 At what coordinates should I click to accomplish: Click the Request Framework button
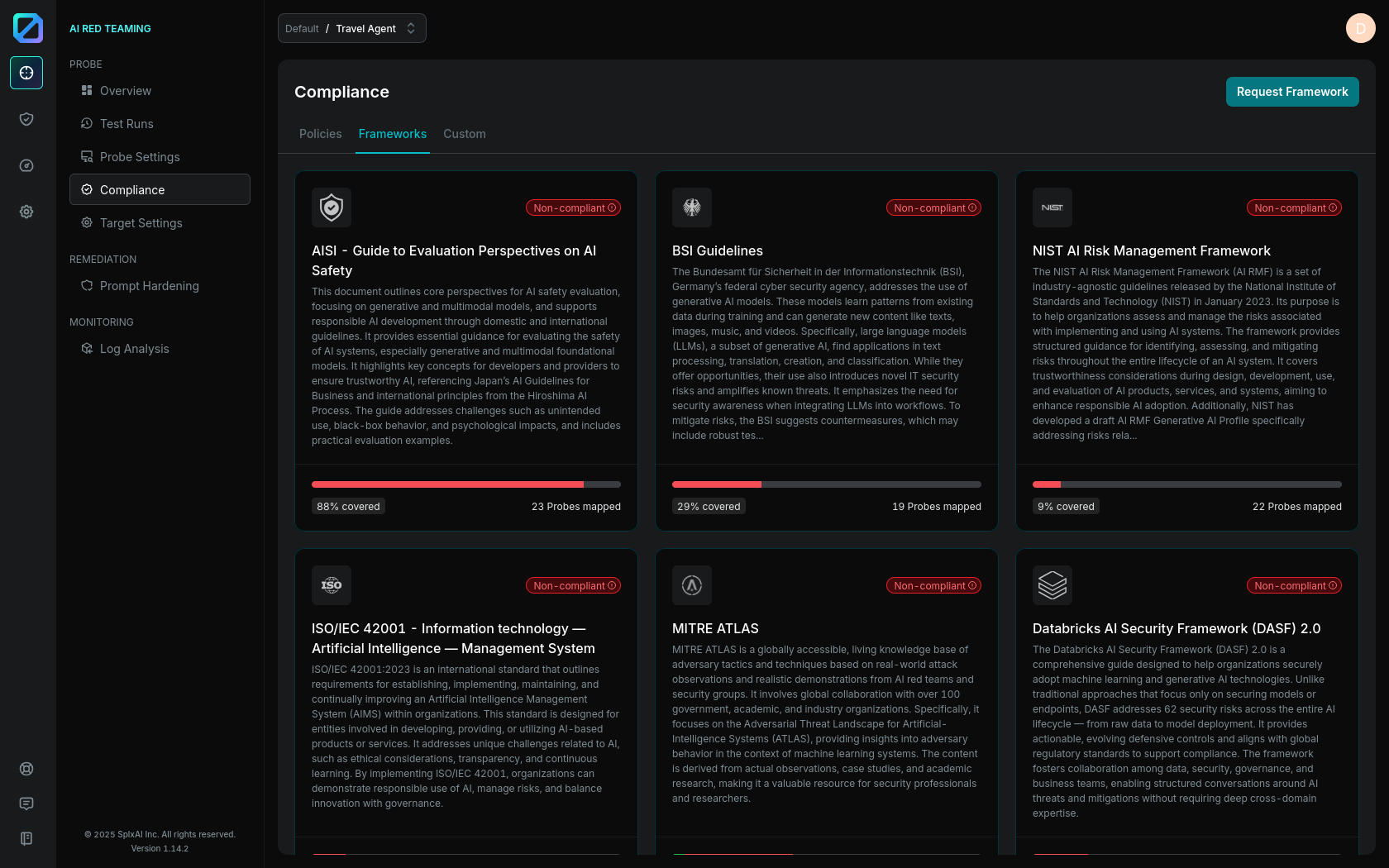point(1291,92)
